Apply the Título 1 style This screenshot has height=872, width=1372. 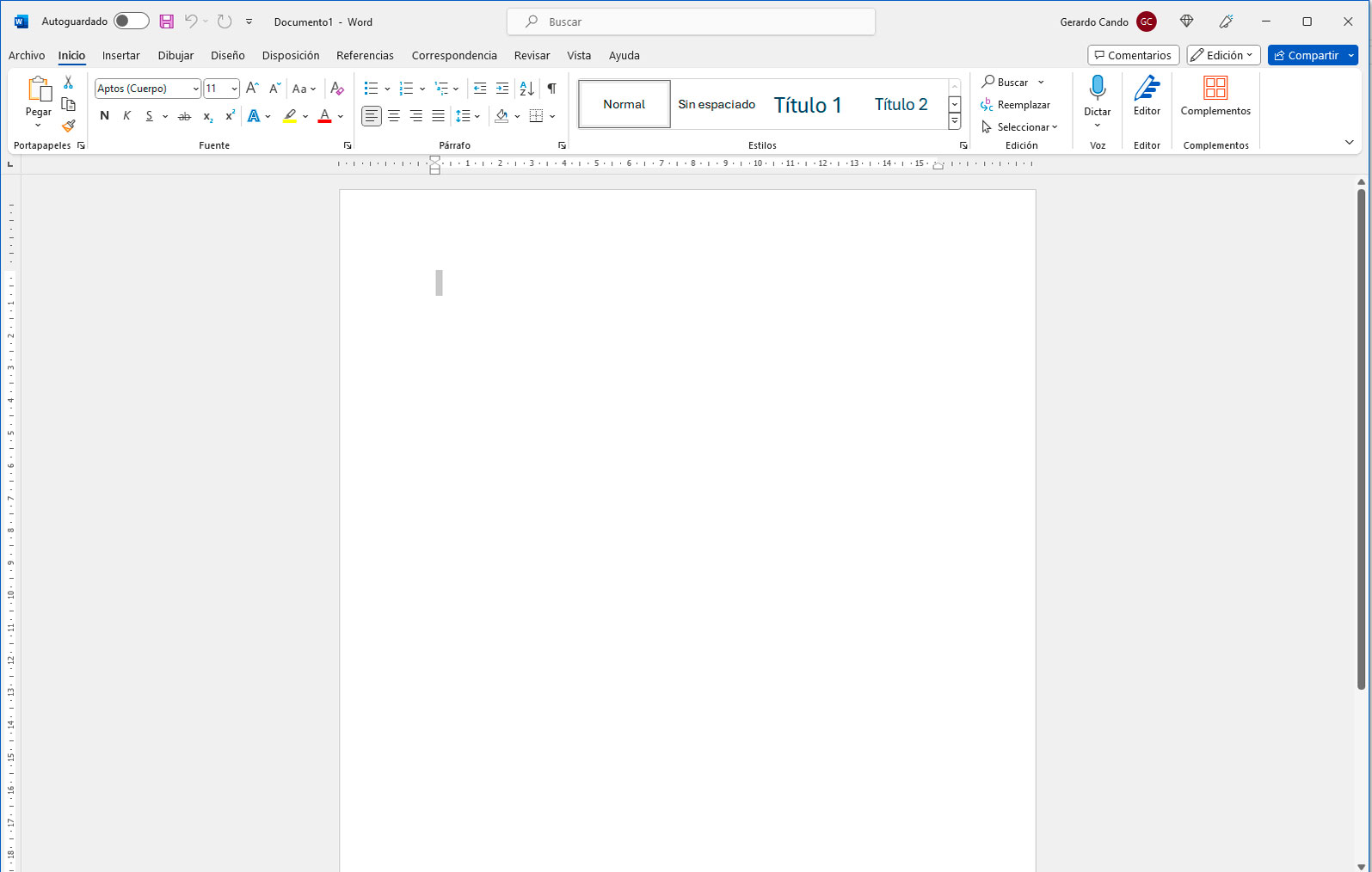pyautogui.click(x=808, y=104)
